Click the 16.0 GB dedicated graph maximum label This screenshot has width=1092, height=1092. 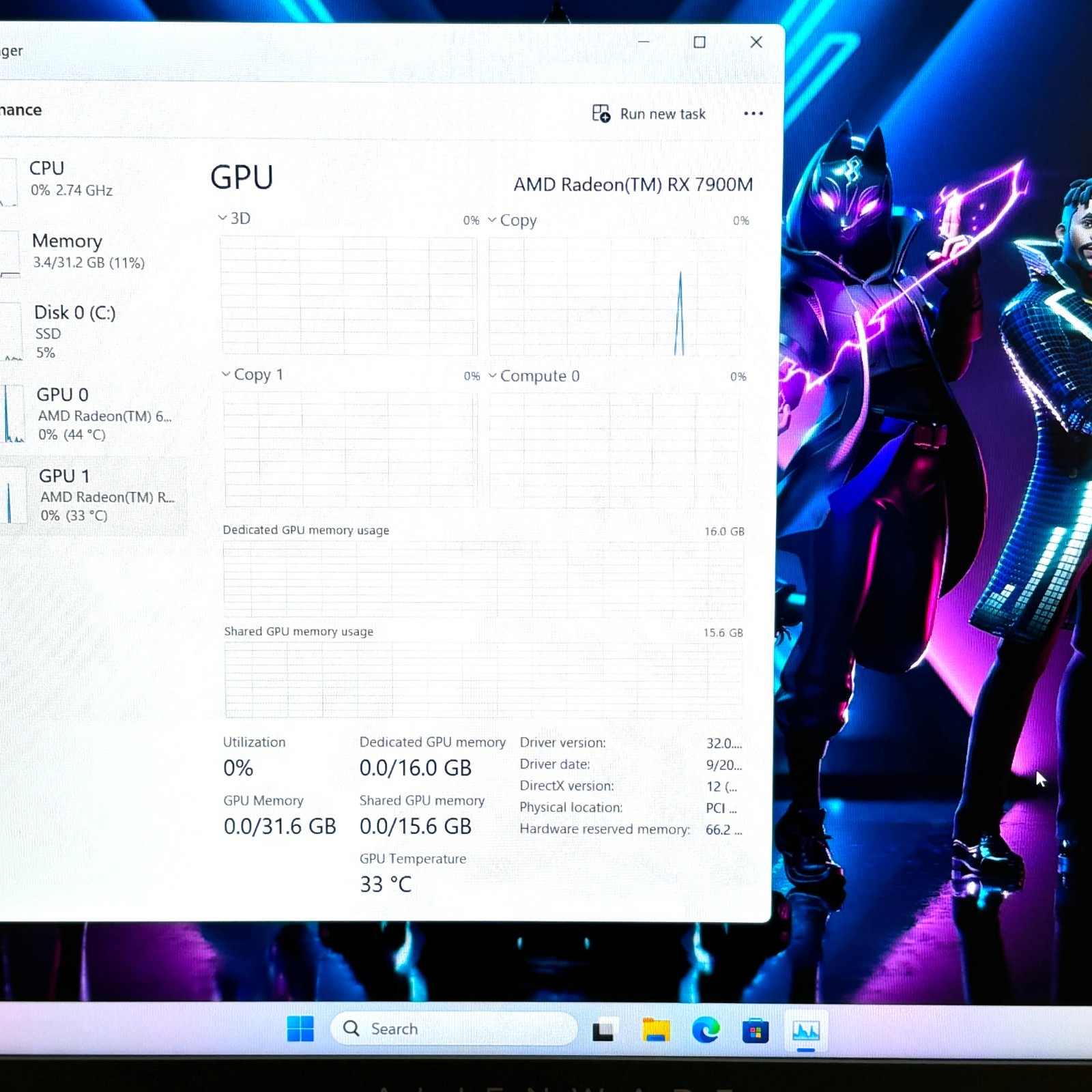[x=724, y=531]
